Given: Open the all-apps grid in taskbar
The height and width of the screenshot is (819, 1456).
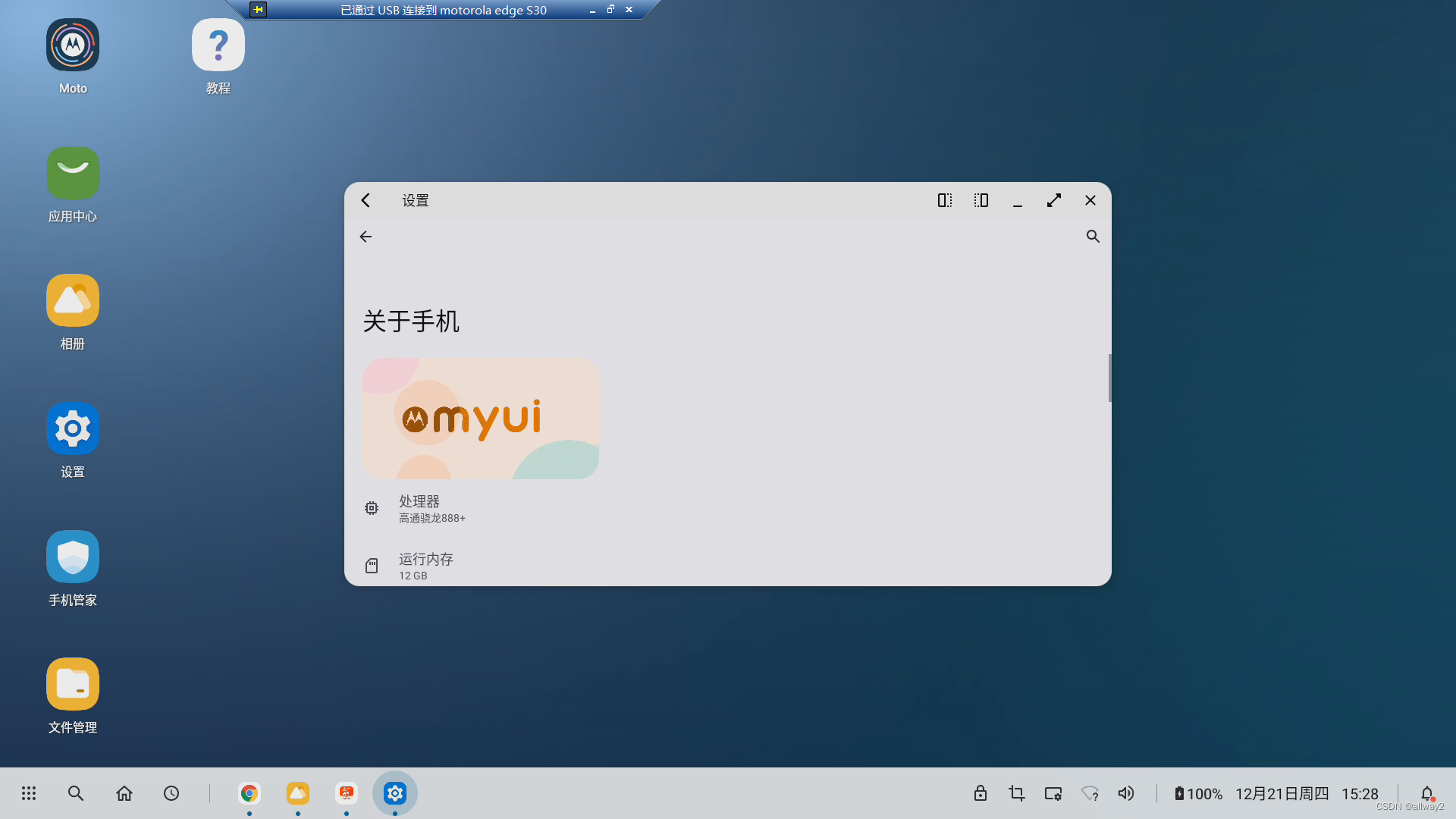Looking at the screenshot, I should [x=29, y=793].
